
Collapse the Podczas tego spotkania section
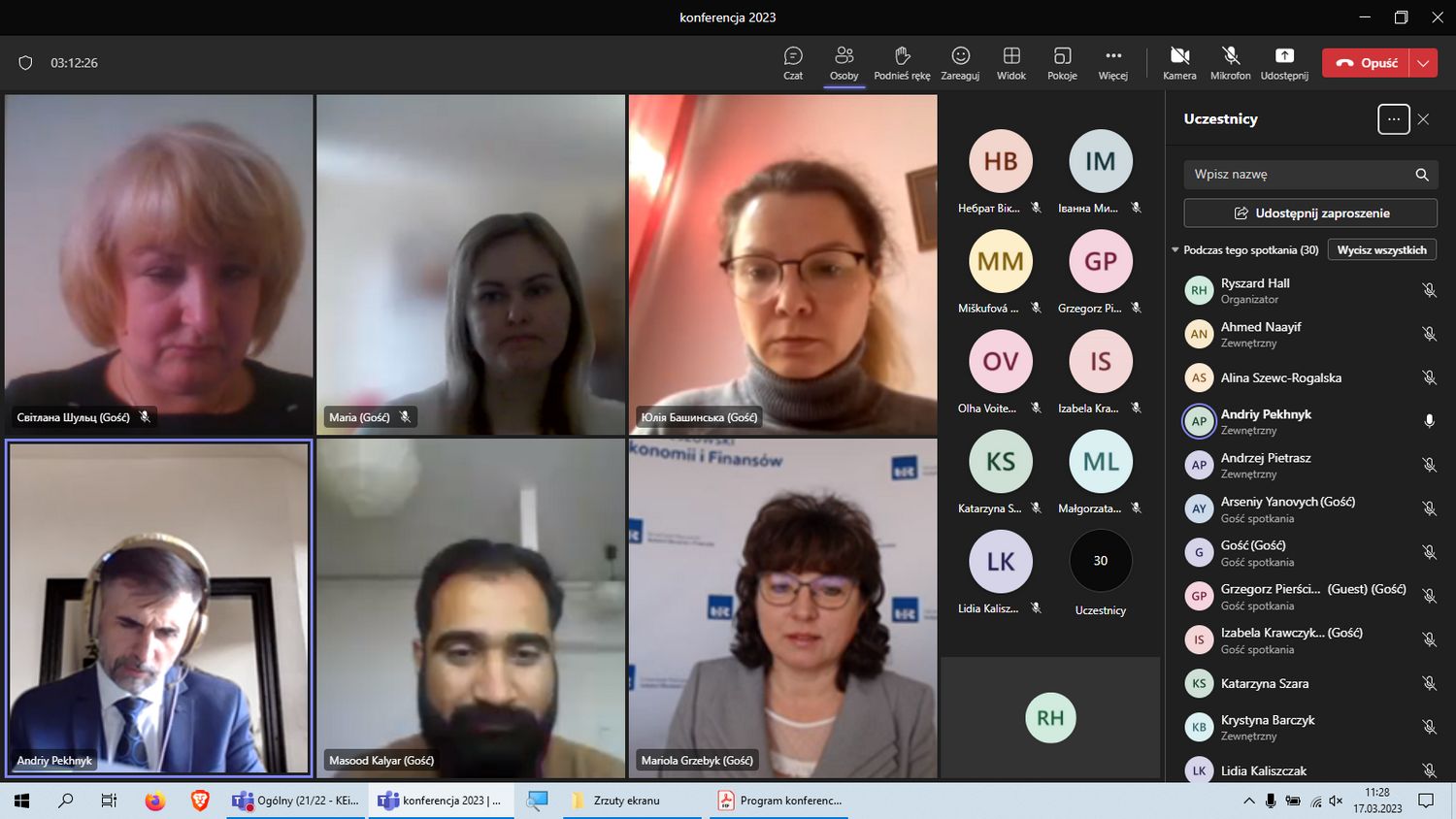pyautogui.click(x=1175, y=250)
